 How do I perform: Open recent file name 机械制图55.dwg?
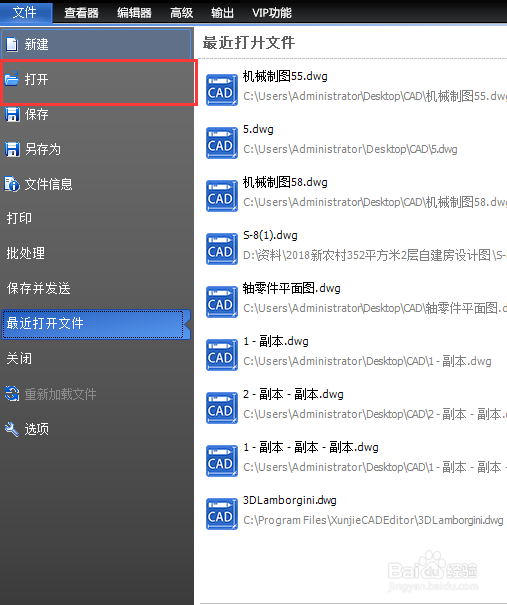point(285,76)
